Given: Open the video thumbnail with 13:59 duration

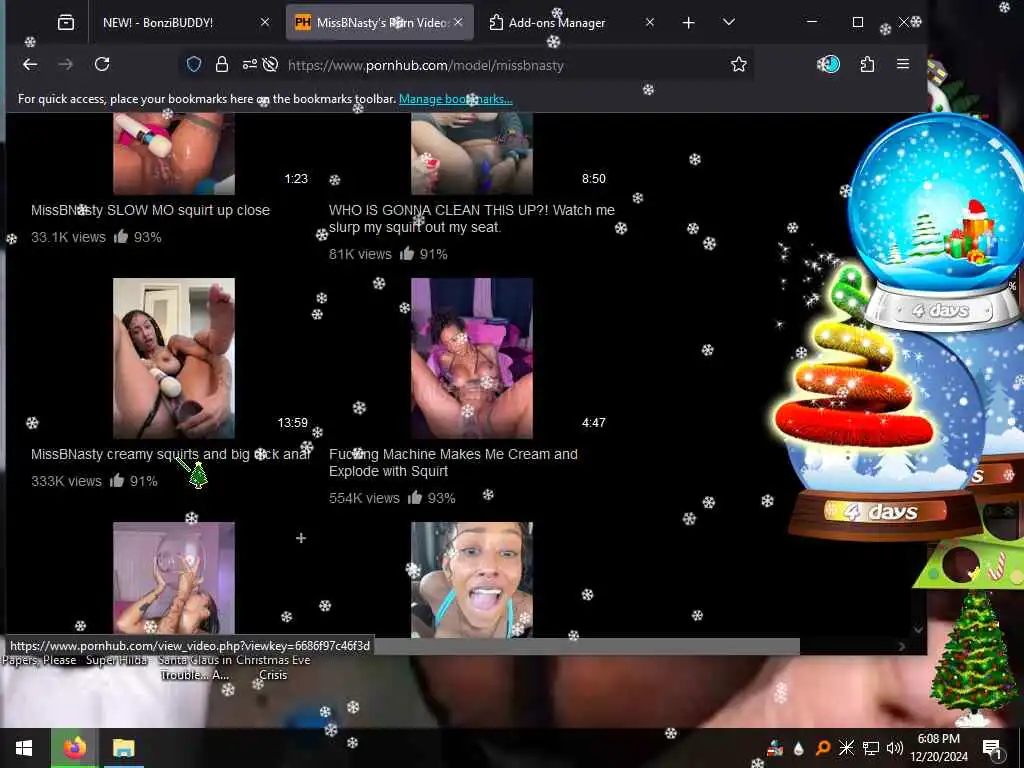Looking at the screenshot, I should [174, 358].
